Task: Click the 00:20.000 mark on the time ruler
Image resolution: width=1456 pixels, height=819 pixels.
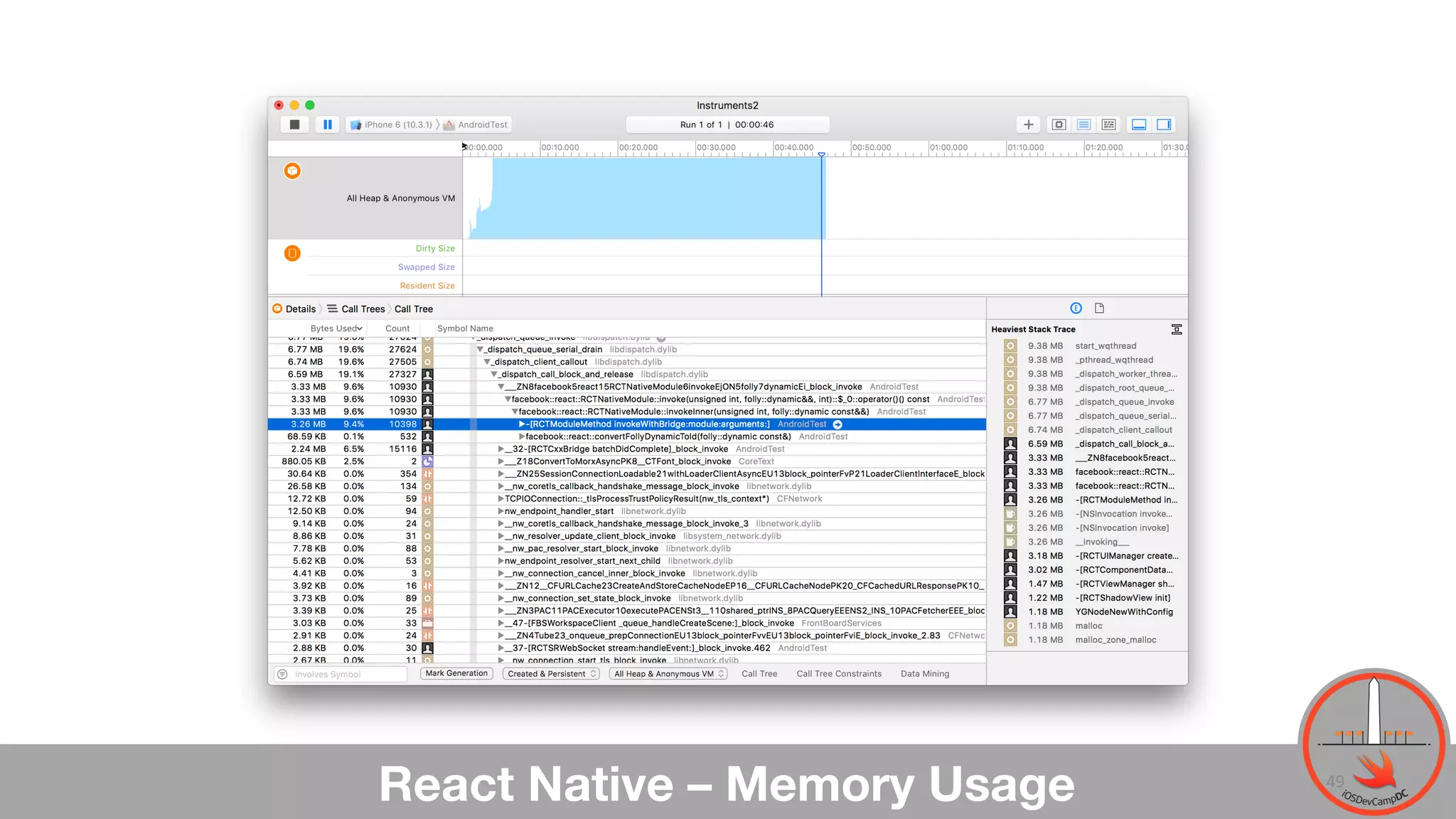Action: pyautogui.click(x=638, y=148)
